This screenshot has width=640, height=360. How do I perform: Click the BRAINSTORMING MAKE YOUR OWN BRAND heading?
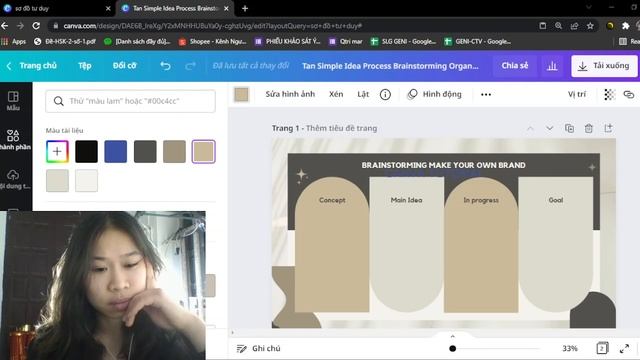[443, 165]
